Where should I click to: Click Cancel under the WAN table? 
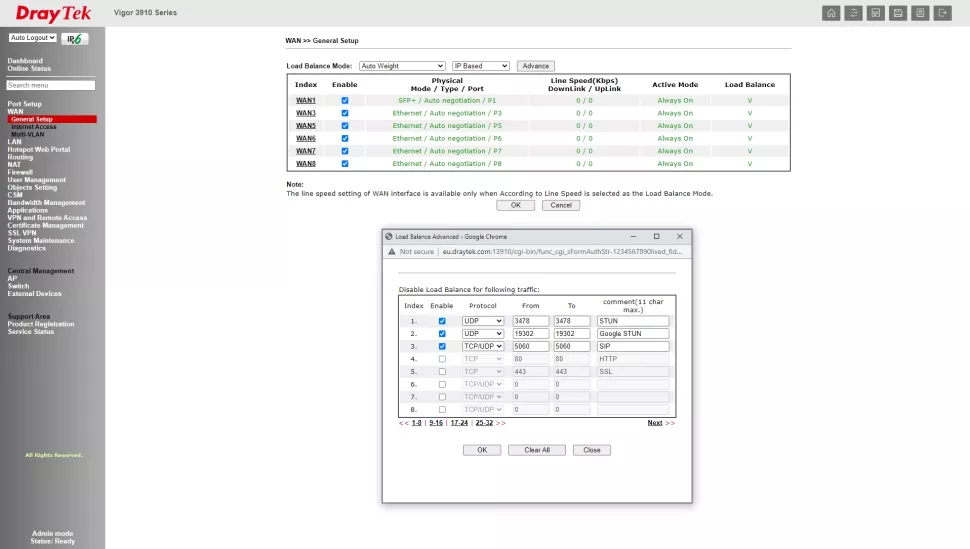561,205
